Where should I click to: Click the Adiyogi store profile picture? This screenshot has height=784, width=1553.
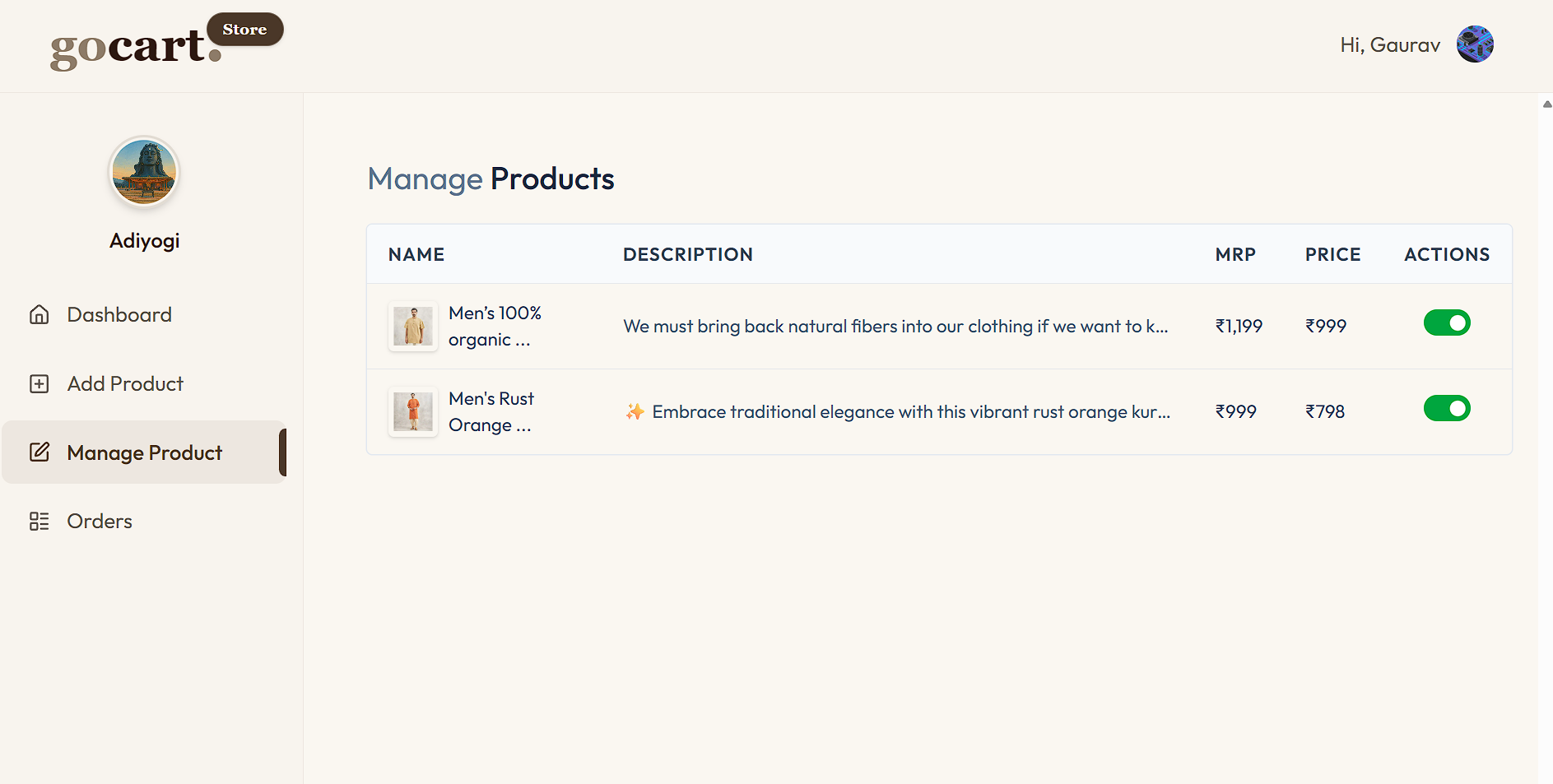click(x=144, y=172)
